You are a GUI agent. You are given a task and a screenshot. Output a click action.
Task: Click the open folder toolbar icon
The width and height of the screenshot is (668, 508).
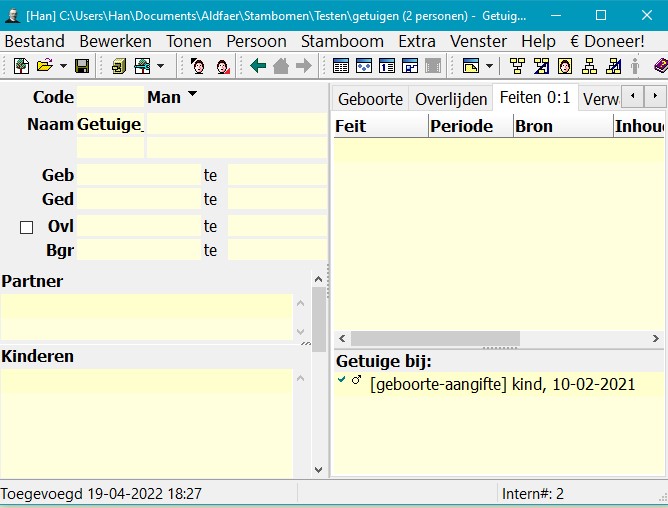click(45, 66)
